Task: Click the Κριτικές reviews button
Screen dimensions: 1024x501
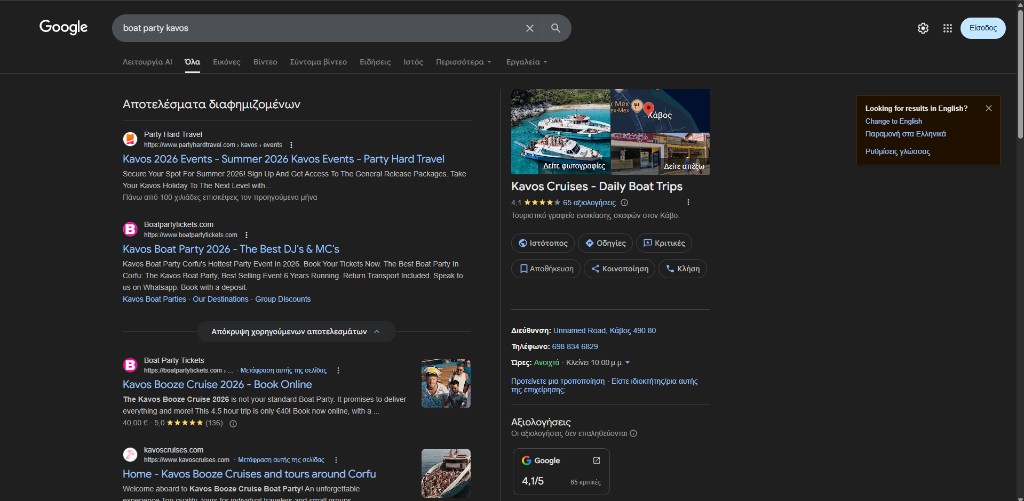Action: point(664,243)
